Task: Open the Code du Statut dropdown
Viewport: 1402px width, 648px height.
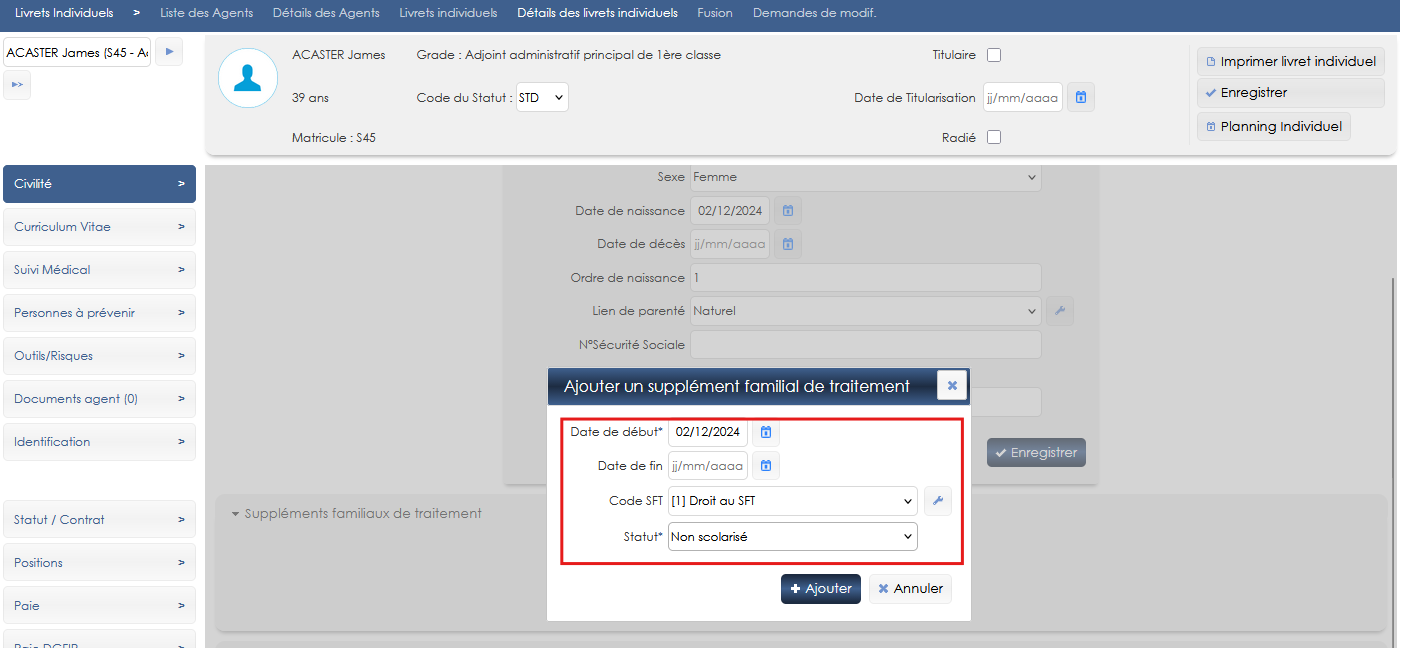Action: pos(542,98)
